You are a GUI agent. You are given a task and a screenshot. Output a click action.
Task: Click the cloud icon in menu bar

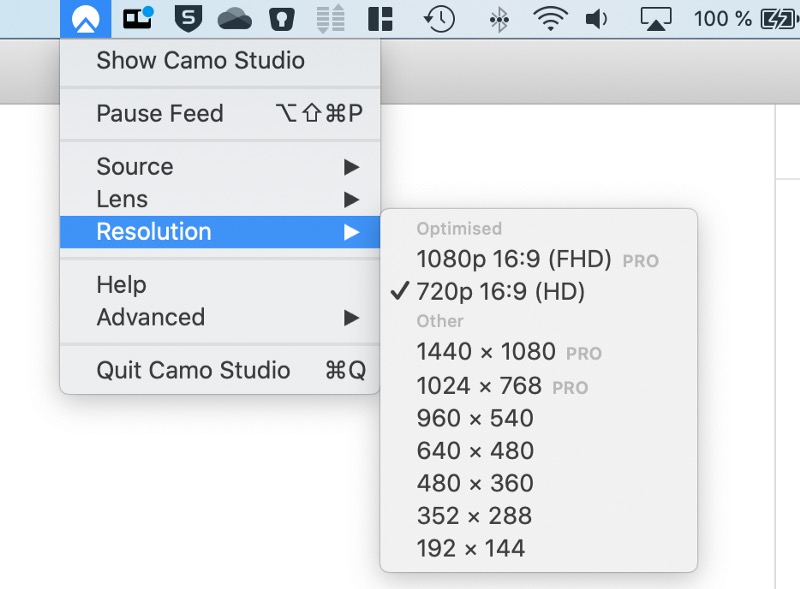234,19
